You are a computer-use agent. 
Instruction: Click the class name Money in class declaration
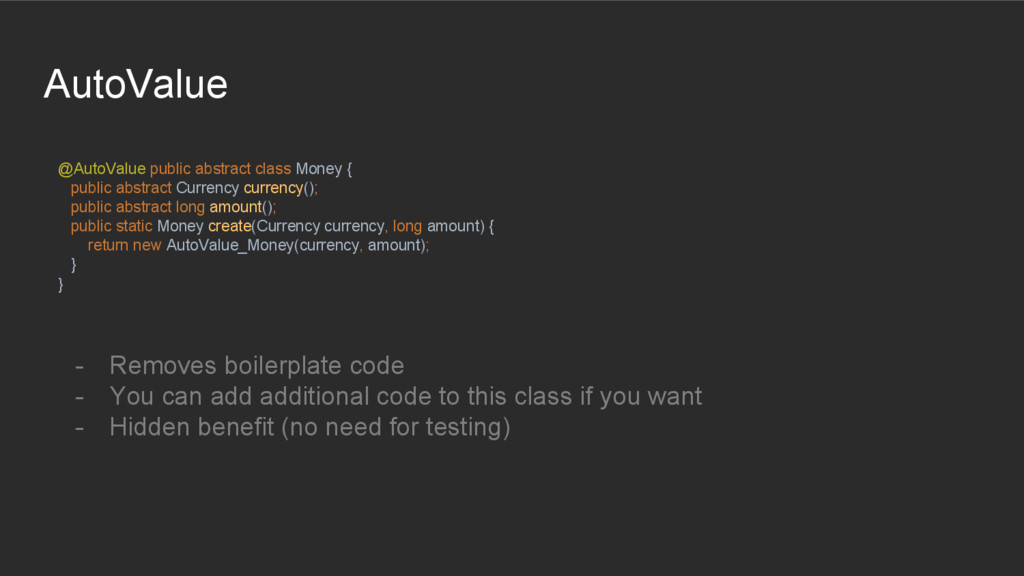pyautogui.click(x=318, y=168)
